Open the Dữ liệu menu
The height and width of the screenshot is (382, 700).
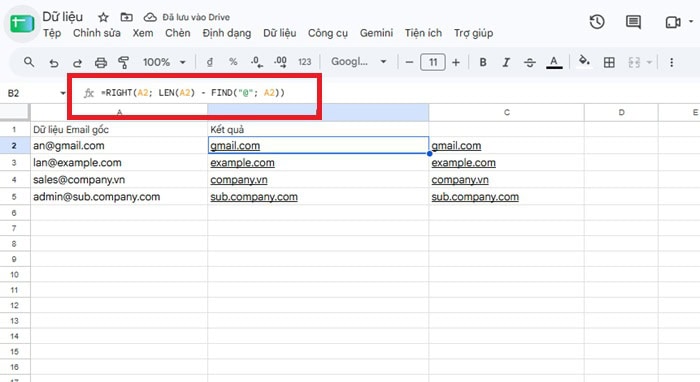(279, 33)
